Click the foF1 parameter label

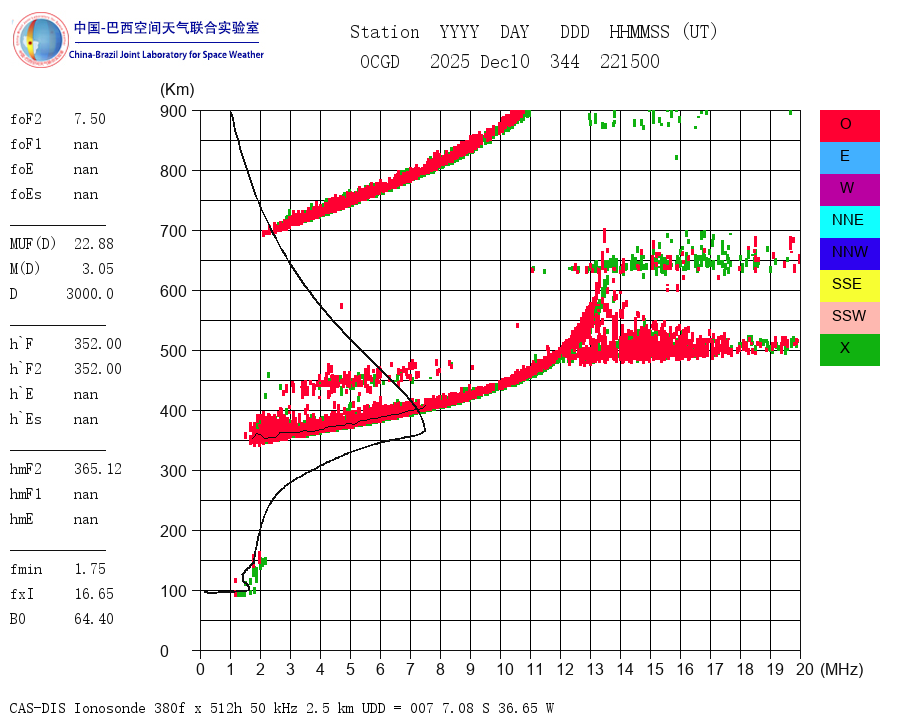tap(26, 144)
